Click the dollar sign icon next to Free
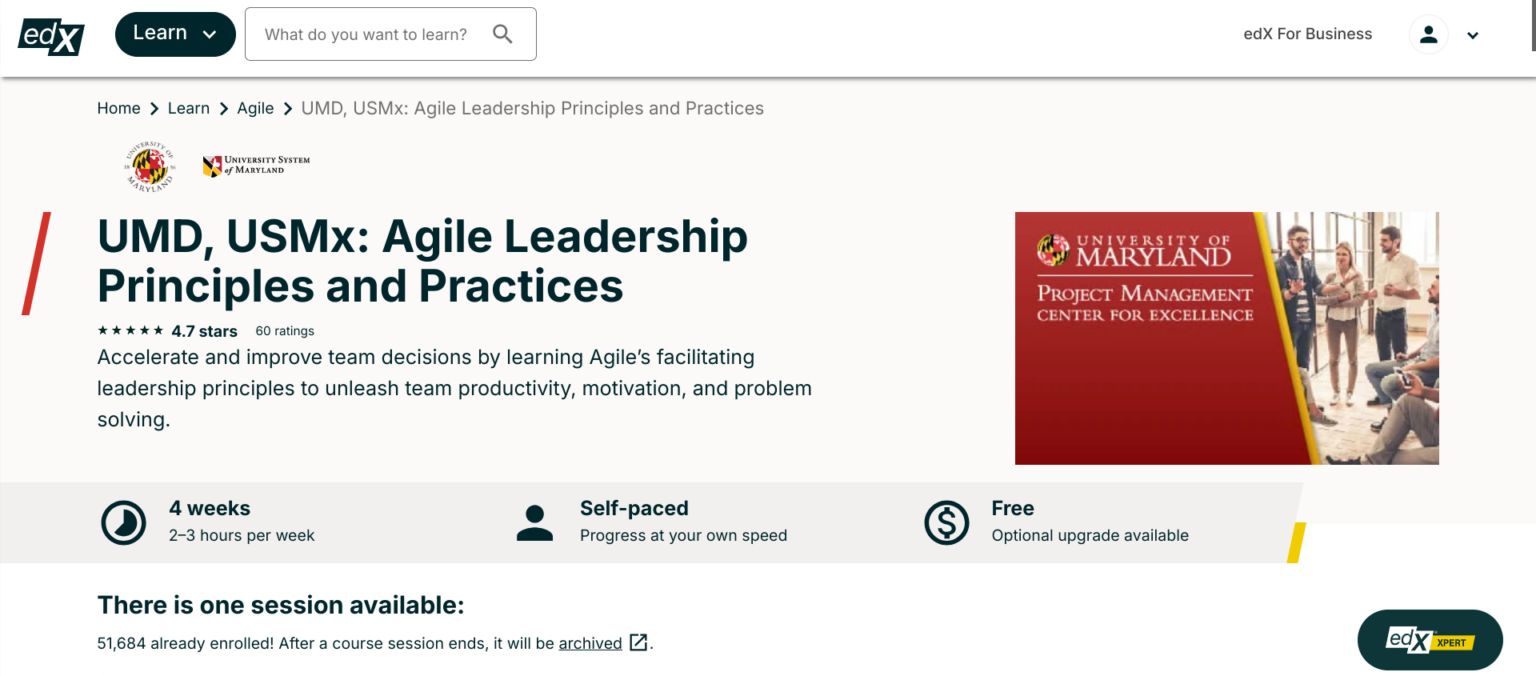The image size is (1536, 676). (946, 521)
